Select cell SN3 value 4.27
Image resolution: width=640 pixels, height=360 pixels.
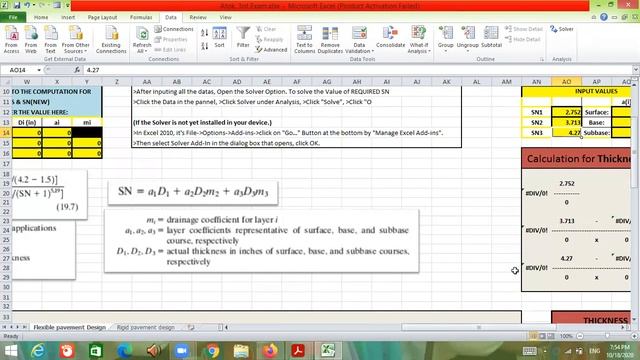pyautogui.click(x=566, y=132)
